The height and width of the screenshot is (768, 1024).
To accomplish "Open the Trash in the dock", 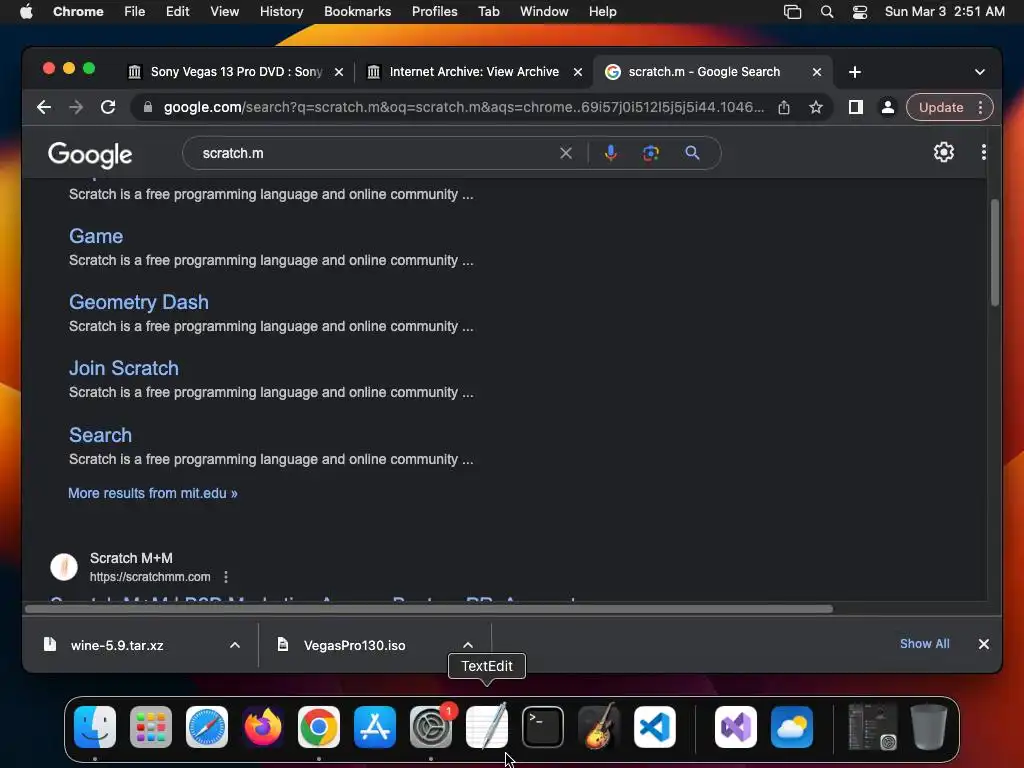I will click(929, 727).
